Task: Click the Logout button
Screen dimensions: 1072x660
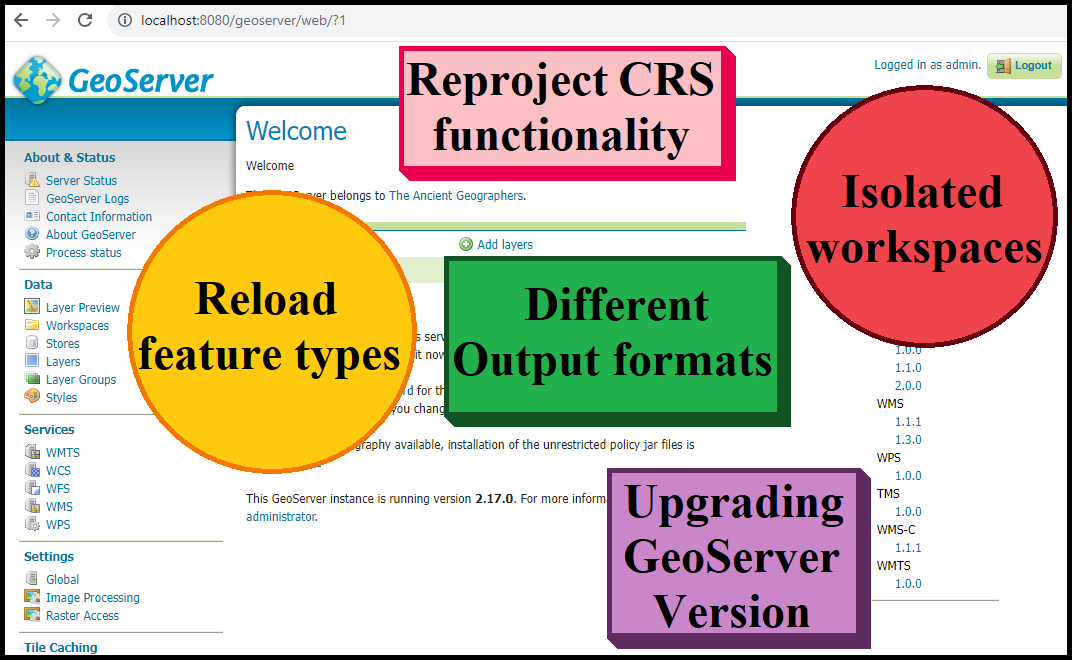Action: [x=1023, y=66]
